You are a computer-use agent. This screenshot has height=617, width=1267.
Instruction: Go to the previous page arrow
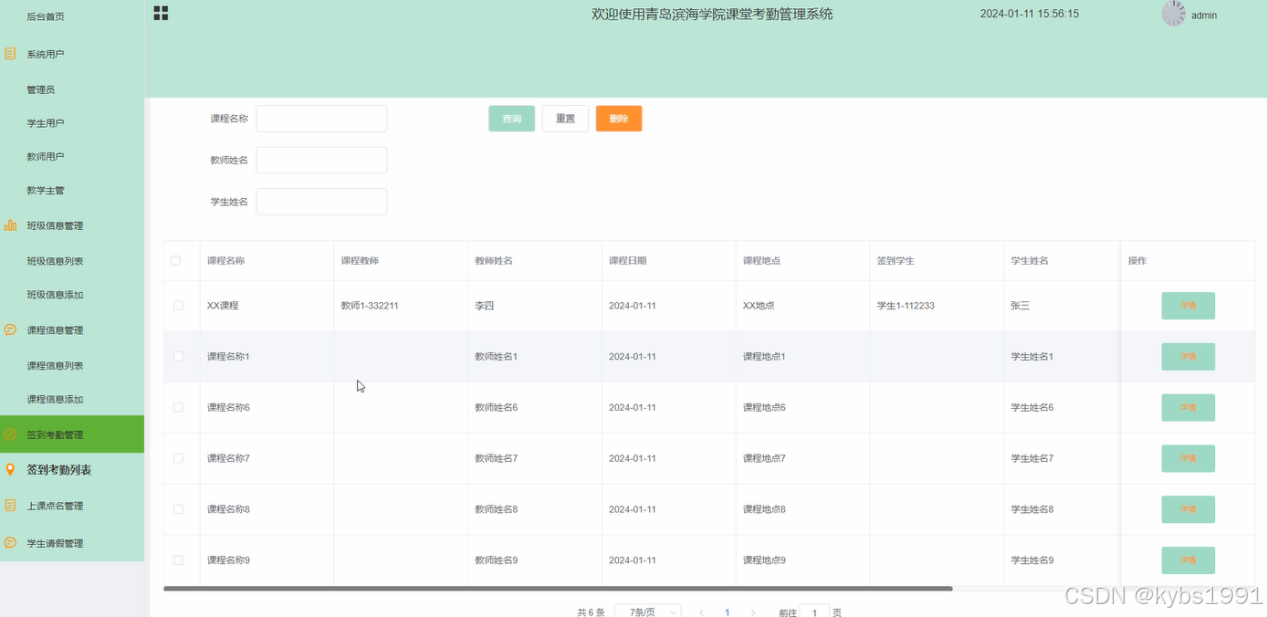(x=701, y=612)
